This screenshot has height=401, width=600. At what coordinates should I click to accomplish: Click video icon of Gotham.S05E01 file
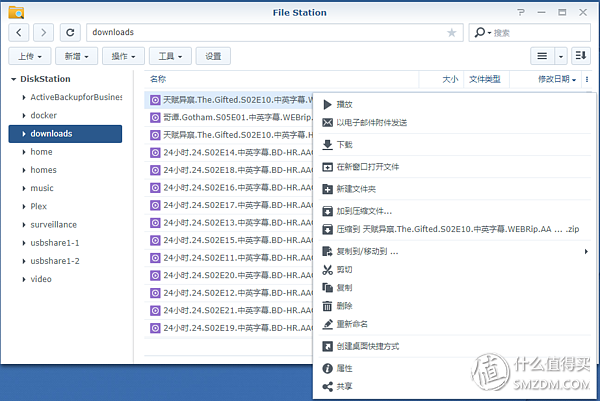tap(155, 117)
